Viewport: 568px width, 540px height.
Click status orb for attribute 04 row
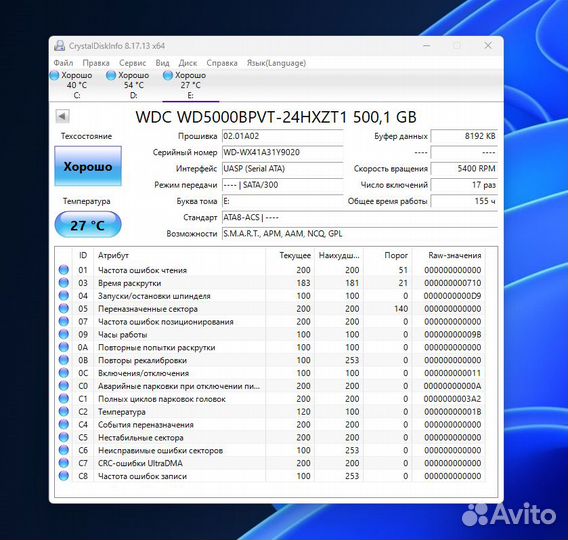[64, 296]
